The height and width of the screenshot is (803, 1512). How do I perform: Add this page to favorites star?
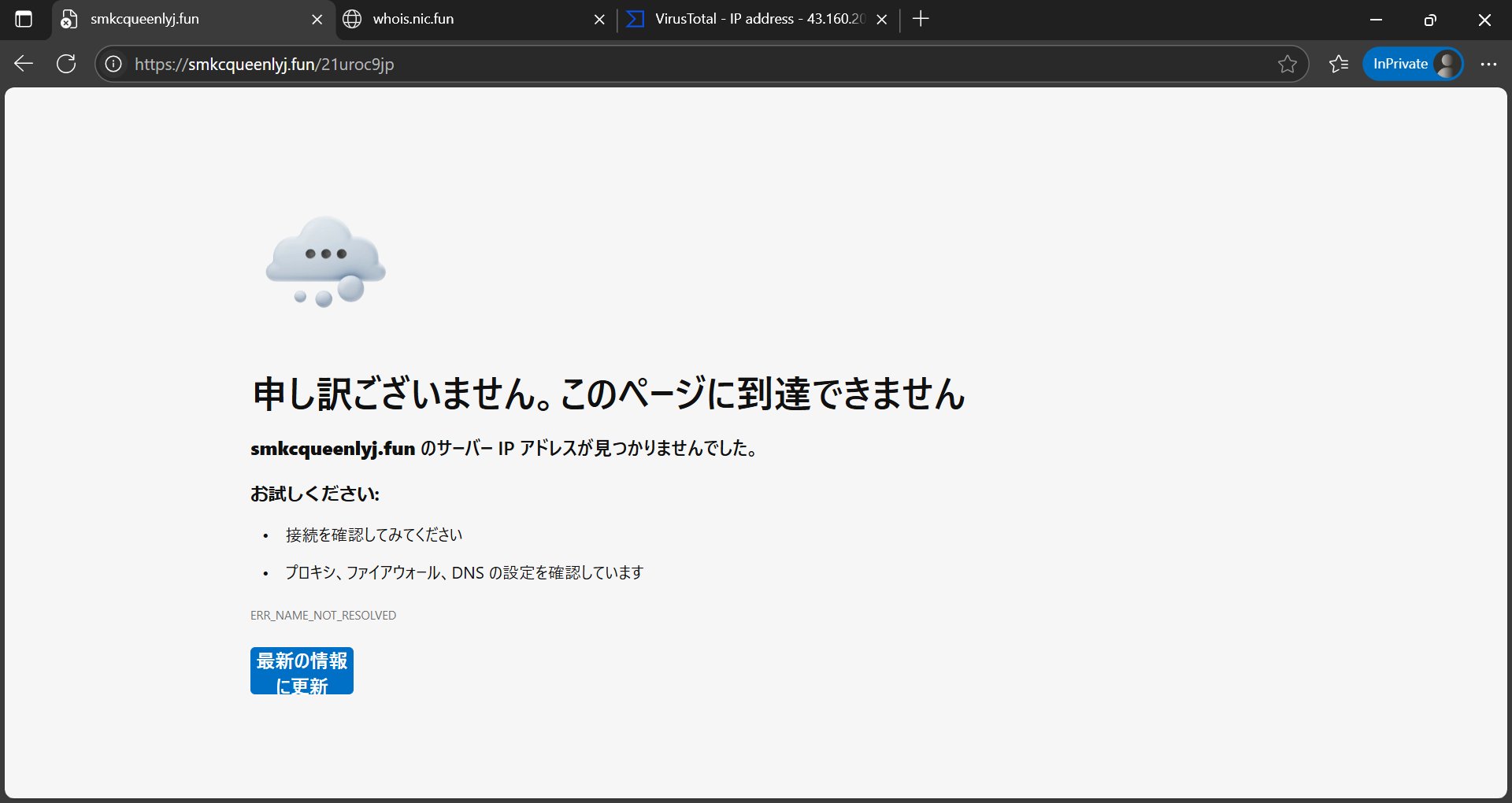coord(1287,64)
